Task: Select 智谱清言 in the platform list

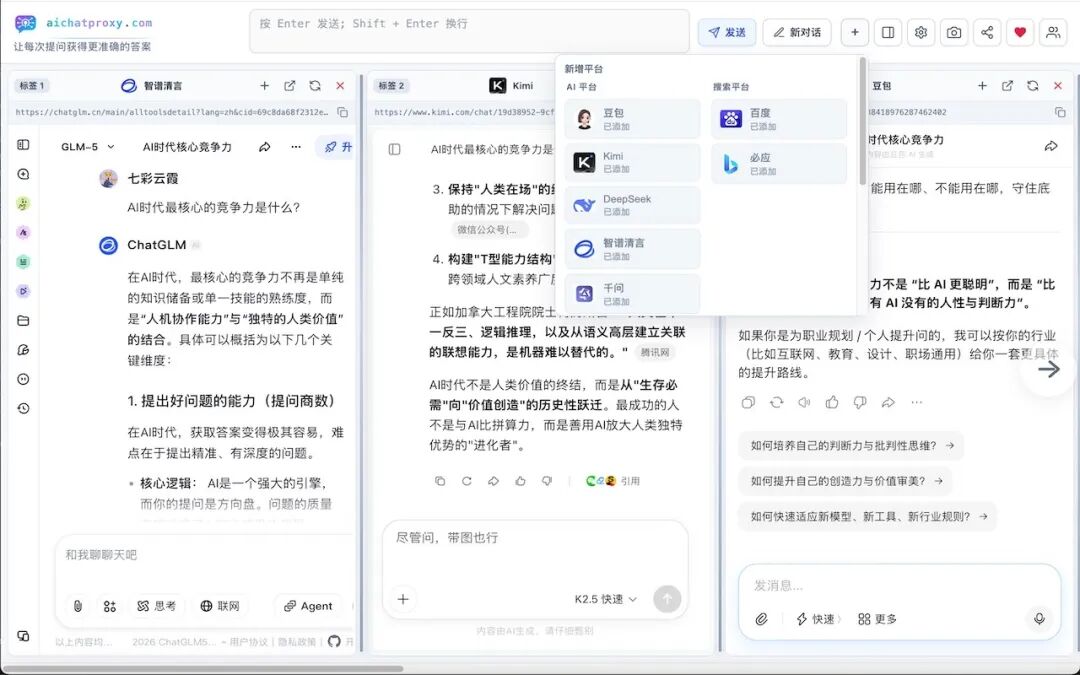Action: point(632,249)
